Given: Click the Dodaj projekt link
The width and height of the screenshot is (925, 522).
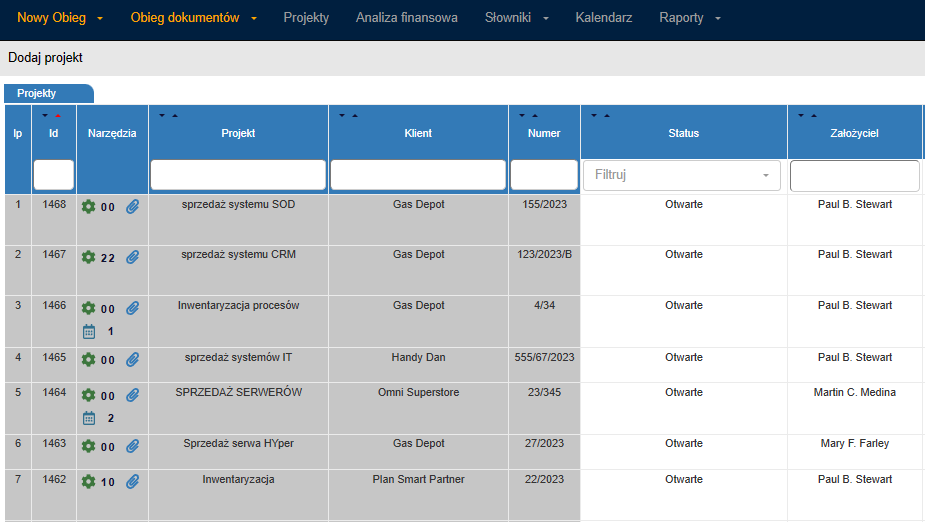Looking at the screenshot, I should pyautogui.click(x=45, y=58).
